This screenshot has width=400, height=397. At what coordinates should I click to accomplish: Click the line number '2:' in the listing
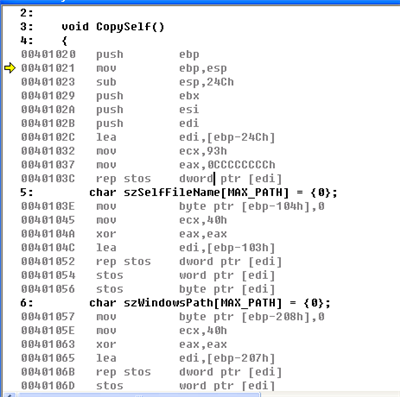pyautogui.click(x=27, y=13)
